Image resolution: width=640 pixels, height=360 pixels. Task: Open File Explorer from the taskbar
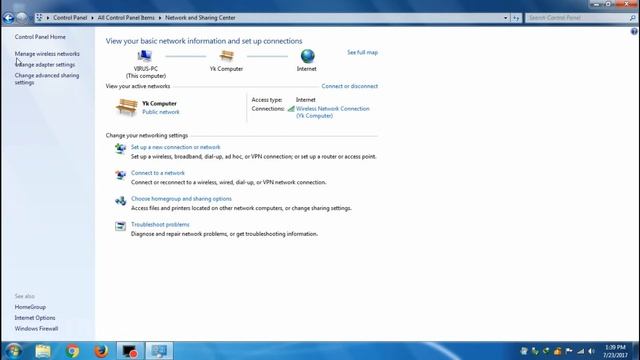coord(43,351)
